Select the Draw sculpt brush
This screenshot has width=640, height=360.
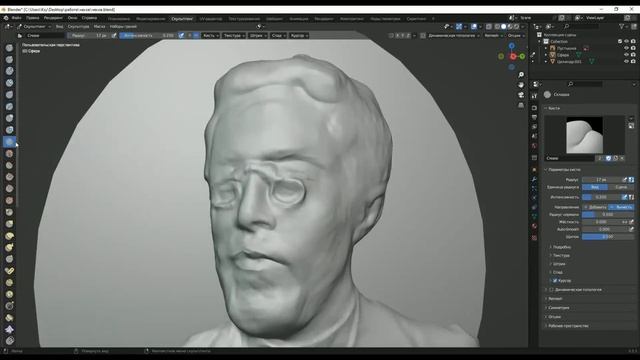pyautogui.click(x=9, y=48)
